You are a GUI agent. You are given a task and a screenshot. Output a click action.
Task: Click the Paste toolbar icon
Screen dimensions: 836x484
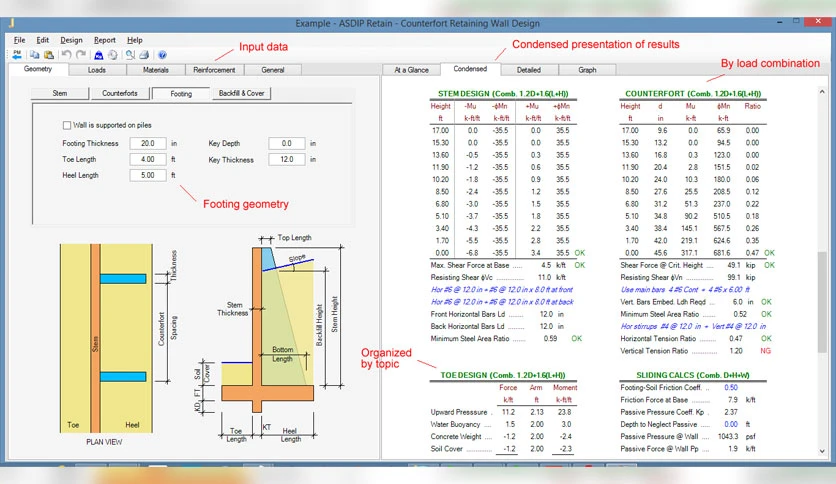click(x=49, y=55)
